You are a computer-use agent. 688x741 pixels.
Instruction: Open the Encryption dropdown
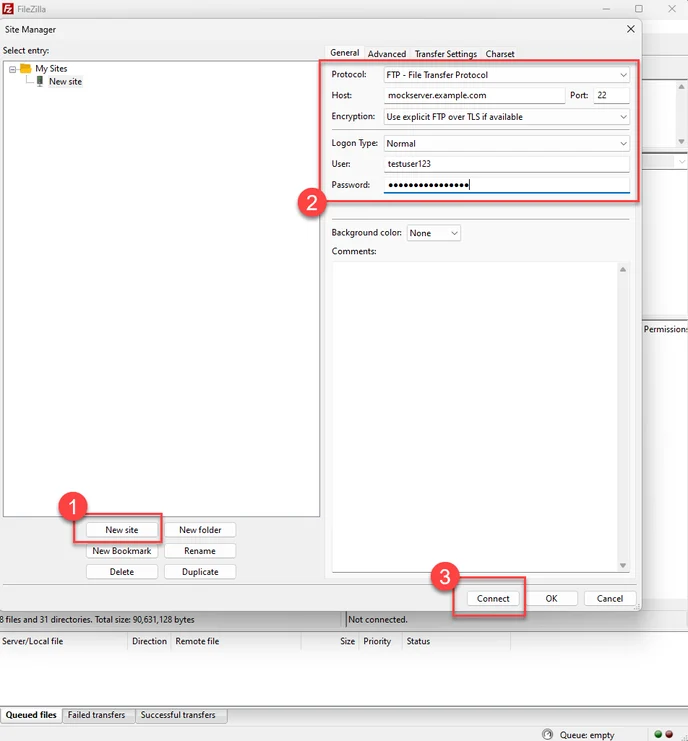pyautogui.click(x=507, y=117)
